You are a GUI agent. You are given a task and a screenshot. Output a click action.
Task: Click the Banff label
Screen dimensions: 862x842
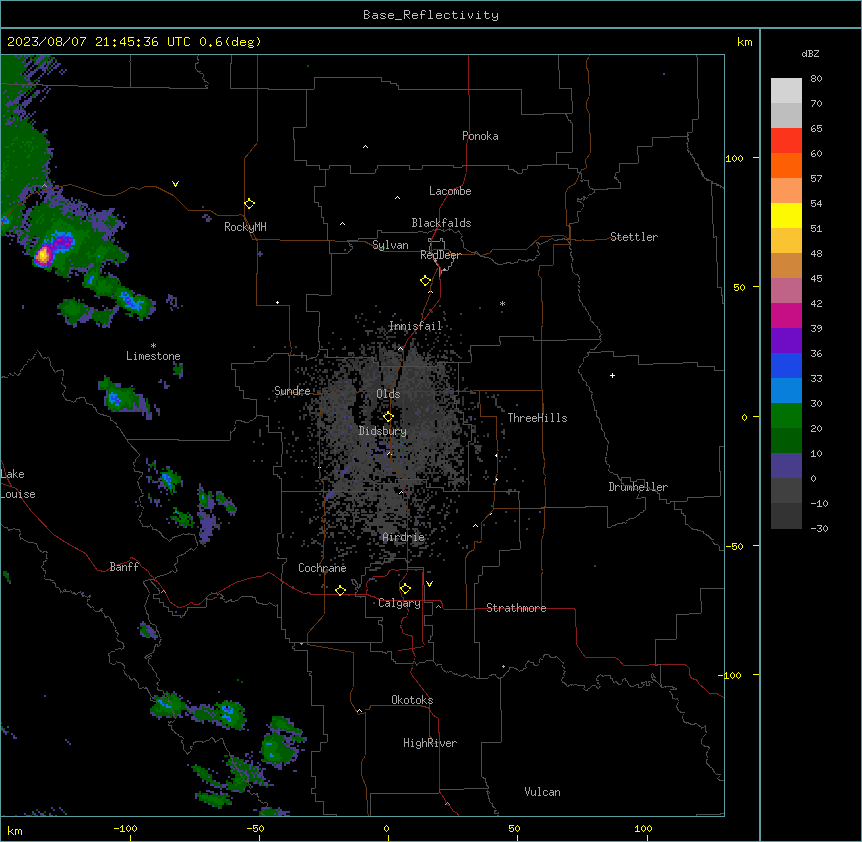pos(124,567)
